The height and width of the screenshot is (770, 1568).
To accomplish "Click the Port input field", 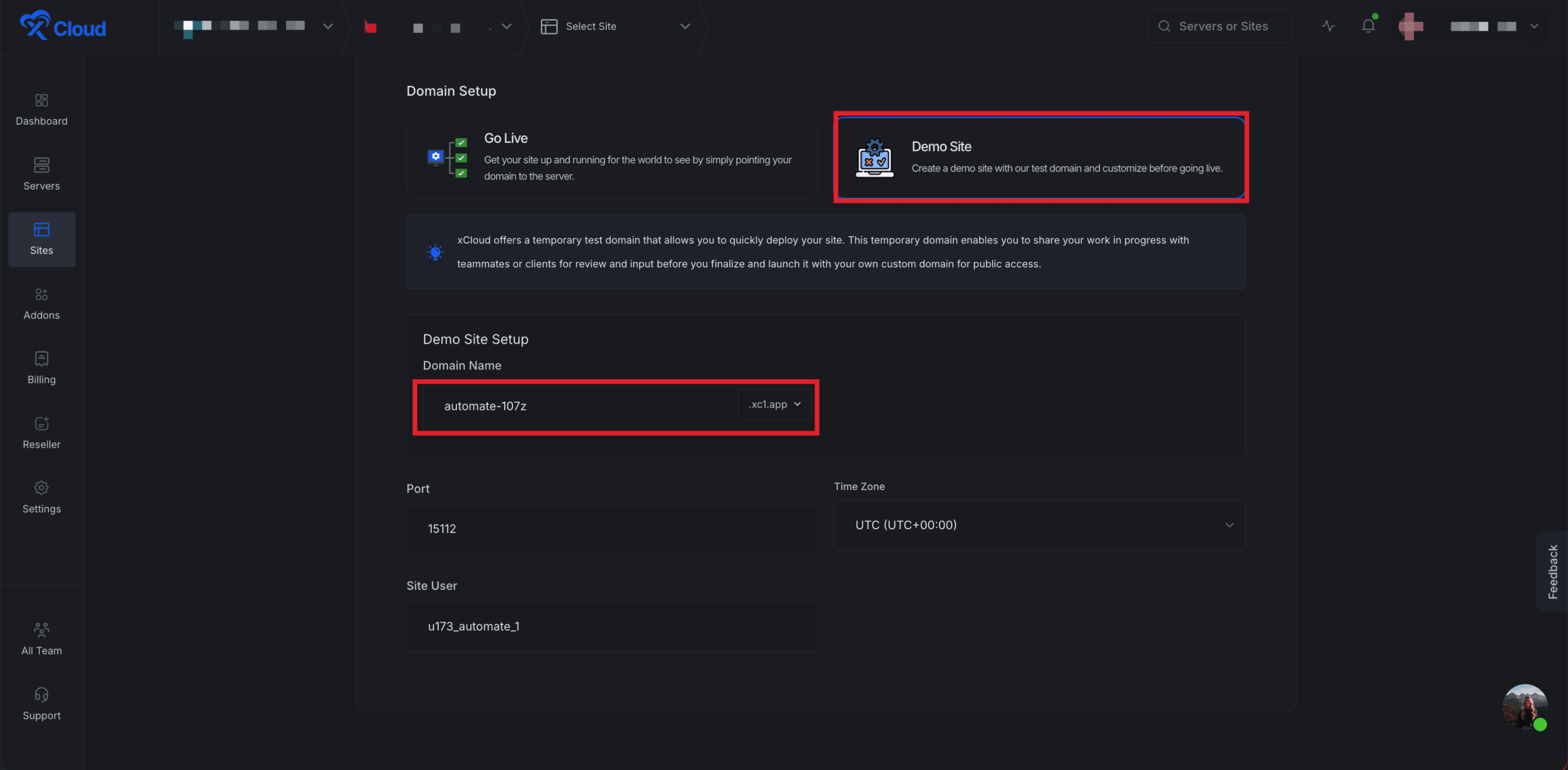I will click(x=612, y=529).
